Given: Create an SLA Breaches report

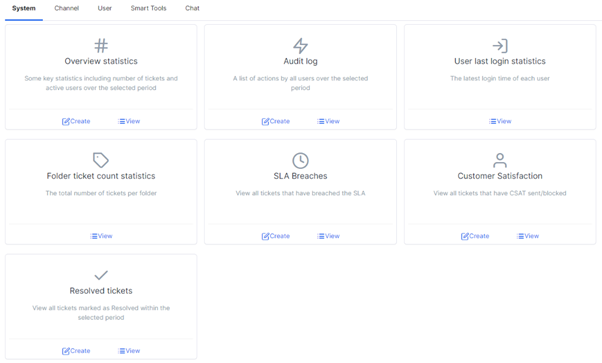Looking at the screenshot, I should click(276, 236).
